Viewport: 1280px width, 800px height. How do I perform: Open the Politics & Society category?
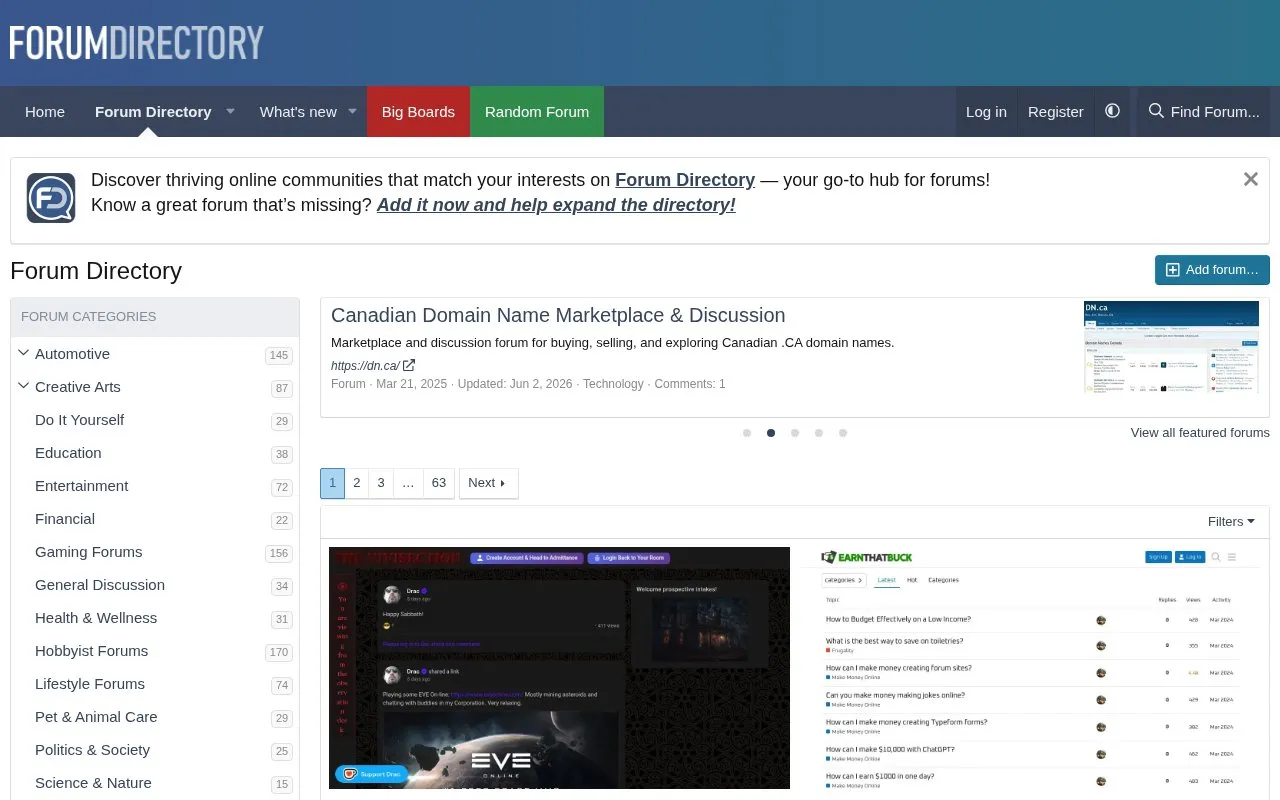click(92, 750)
